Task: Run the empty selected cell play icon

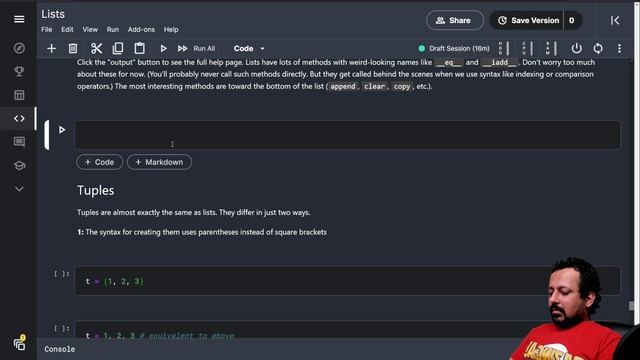Action: [62, 130]
